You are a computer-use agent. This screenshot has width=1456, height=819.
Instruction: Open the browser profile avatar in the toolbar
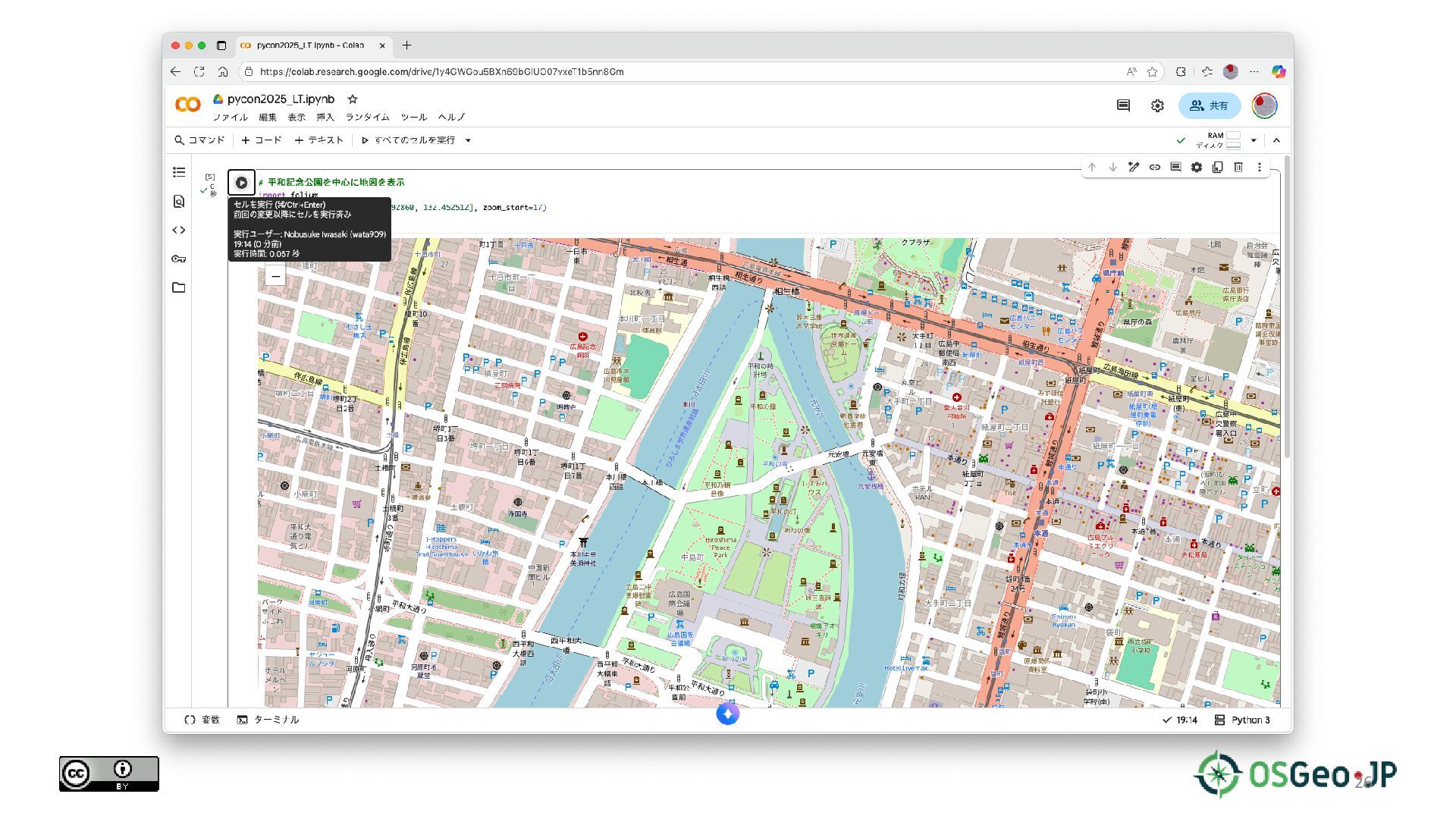click(1231, 71)
